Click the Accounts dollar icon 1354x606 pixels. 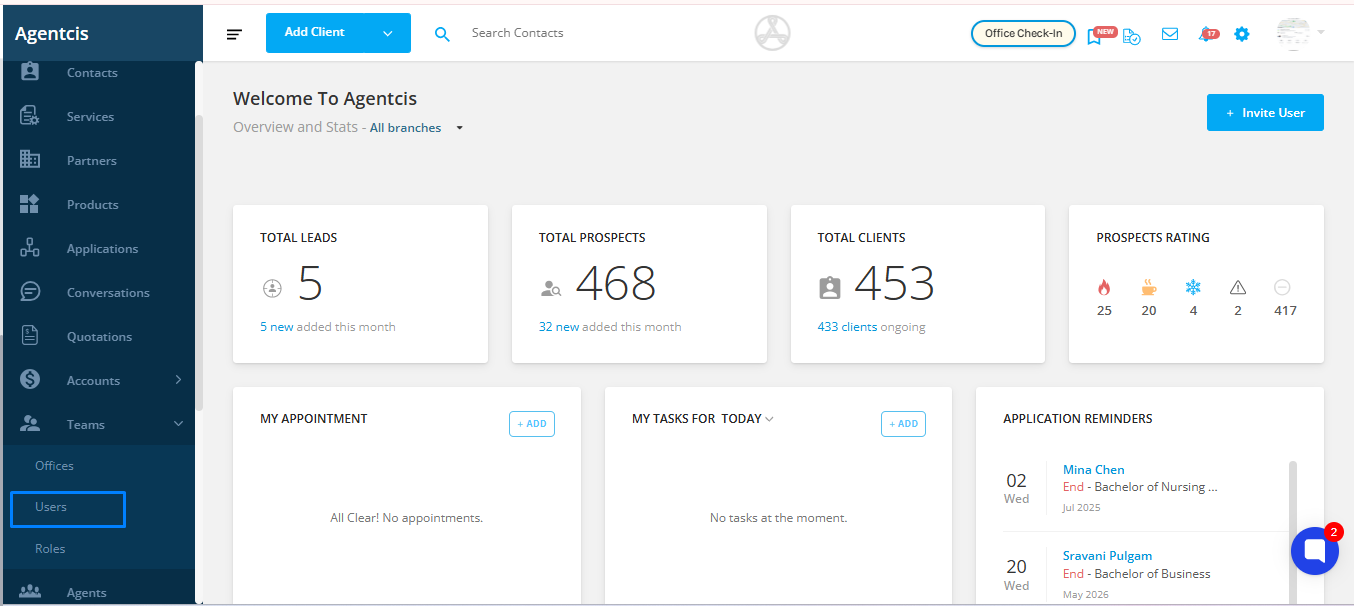click(x=29, y=380)
